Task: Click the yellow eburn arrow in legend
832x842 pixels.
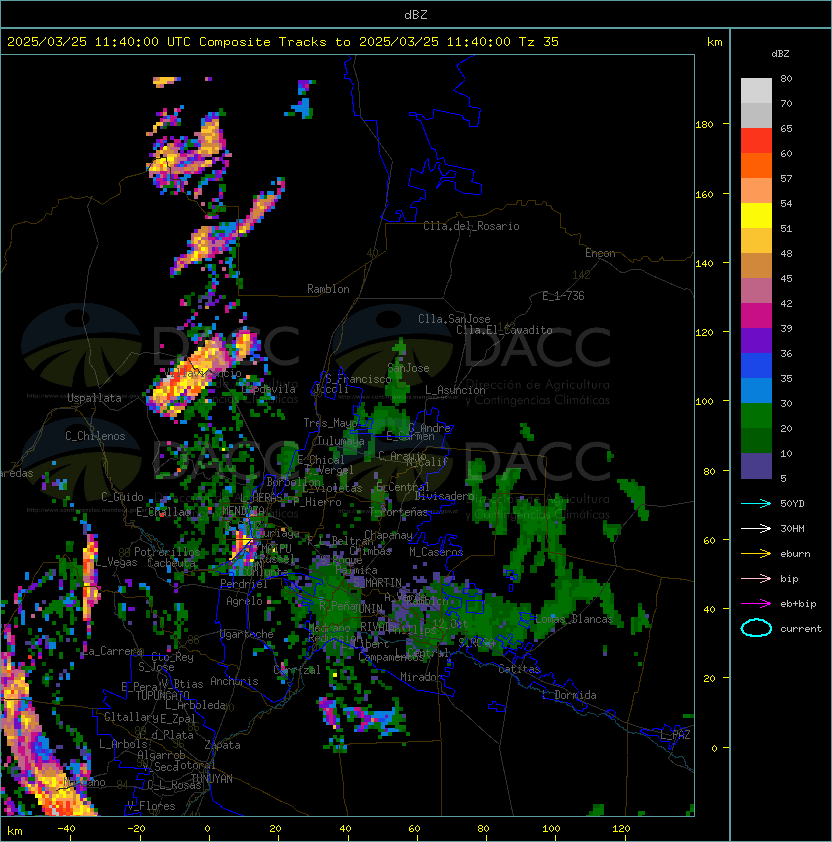Action: coord(756,554)
